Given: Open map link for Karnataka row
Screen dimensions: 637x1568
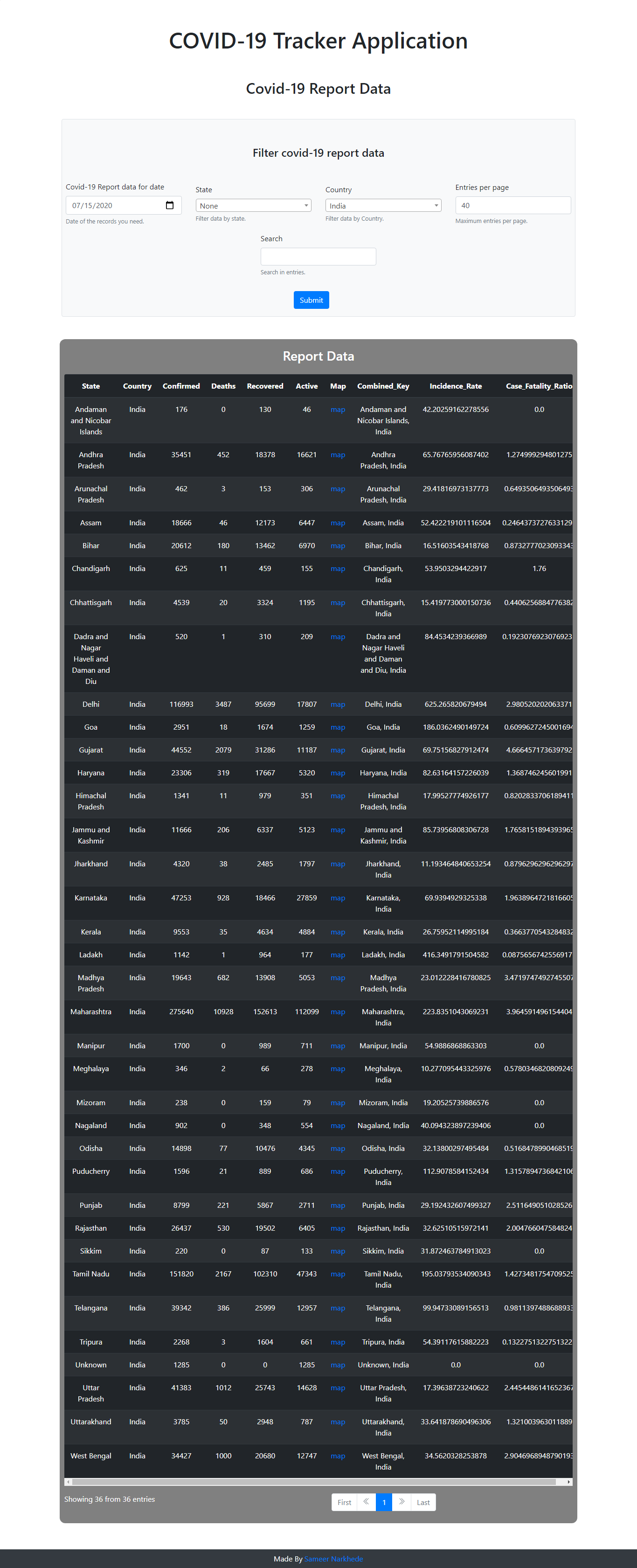Looking at the screenshot, I should click(338, 898).
